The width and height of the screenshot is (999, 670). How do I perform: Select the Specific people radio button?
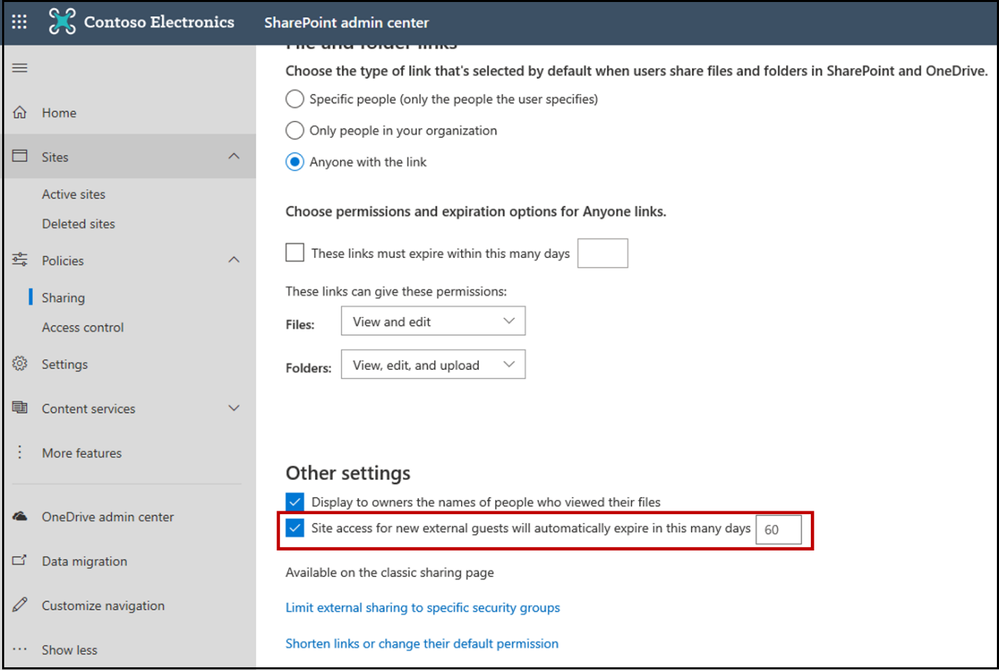(295, 99)
